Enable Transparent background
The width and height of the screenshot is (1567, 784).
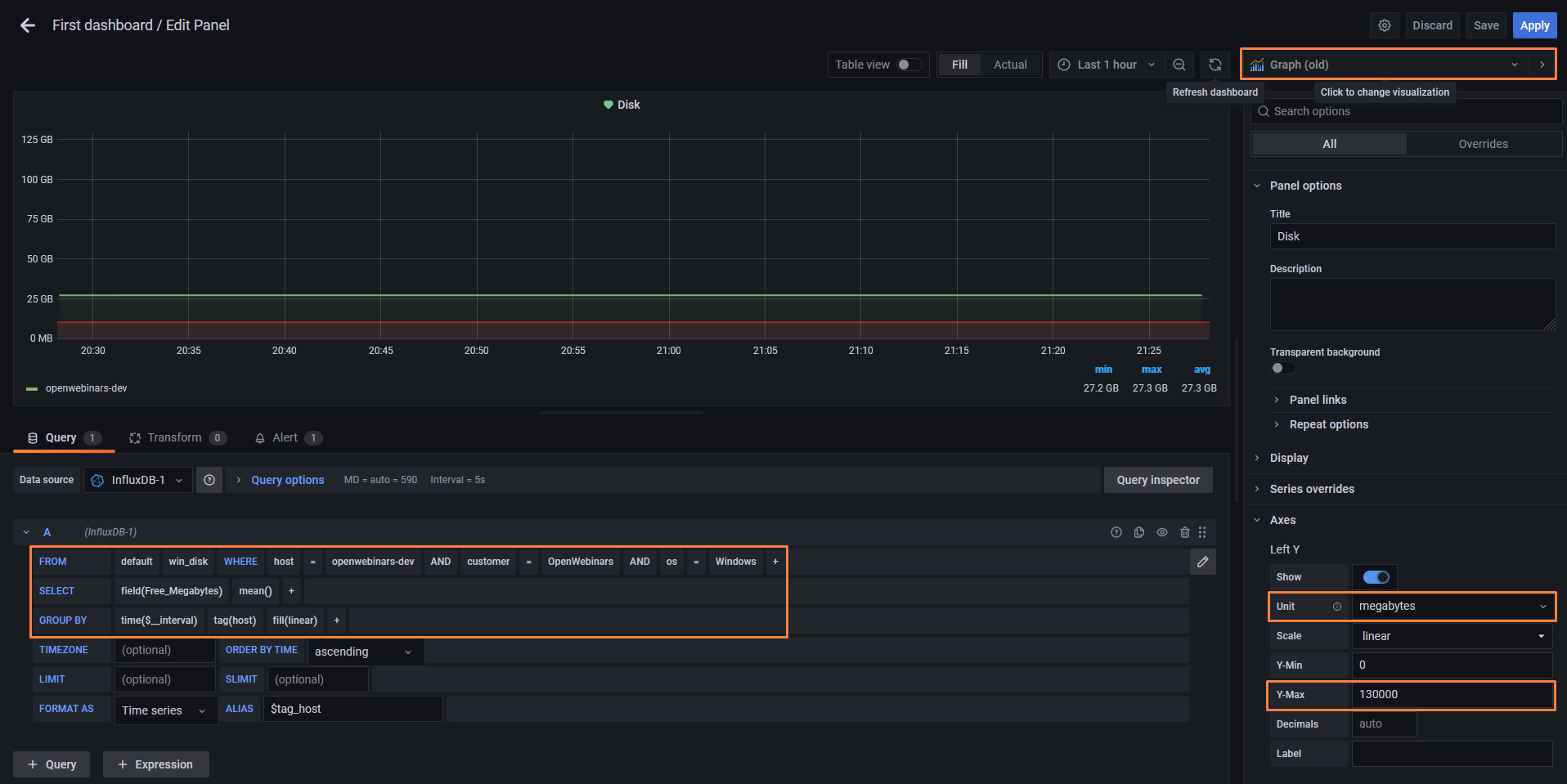[x=1282, y=368]
